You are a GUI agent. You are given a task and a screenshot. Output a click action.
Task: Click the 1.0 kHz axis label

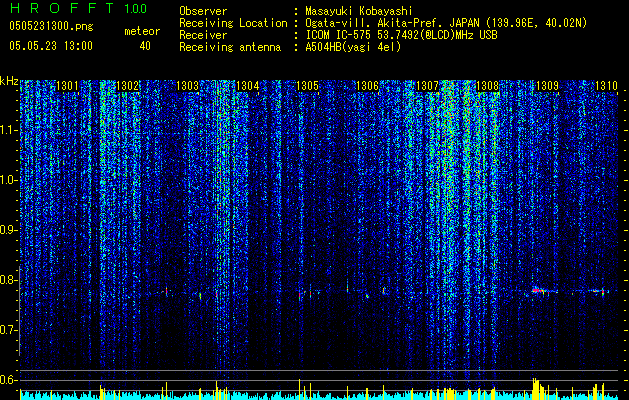(x=8, y=180)
